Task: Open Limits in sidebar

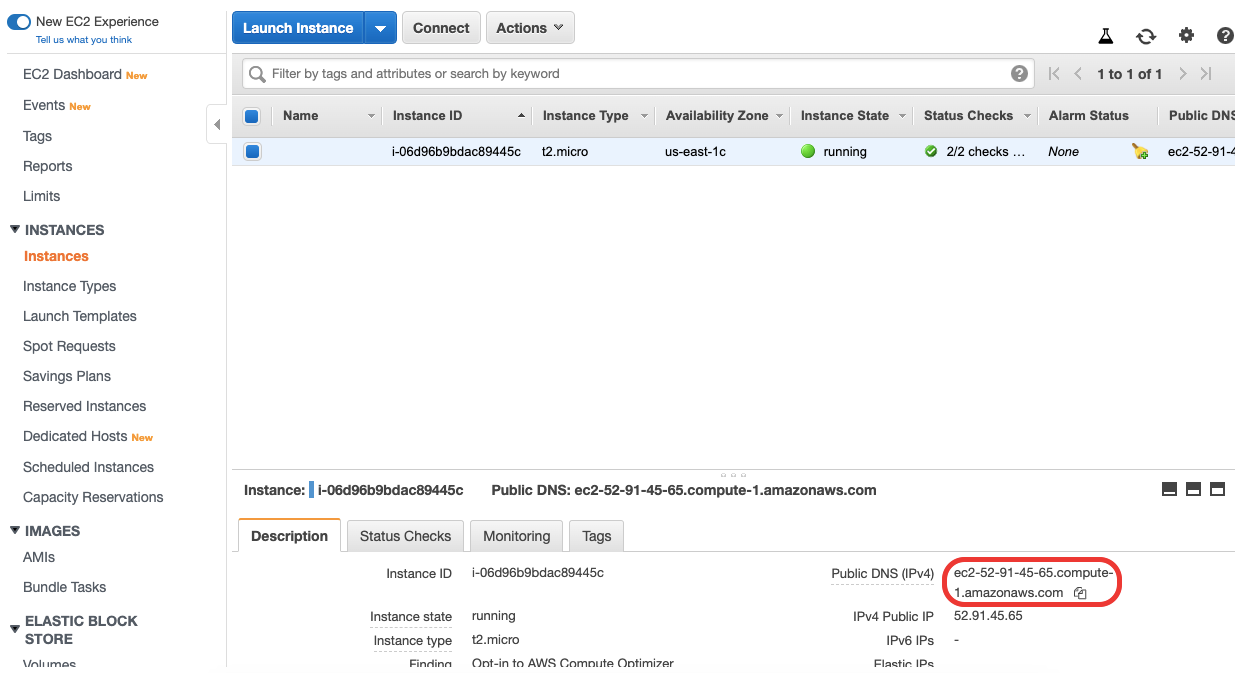Action: click(x=42, y=196)
